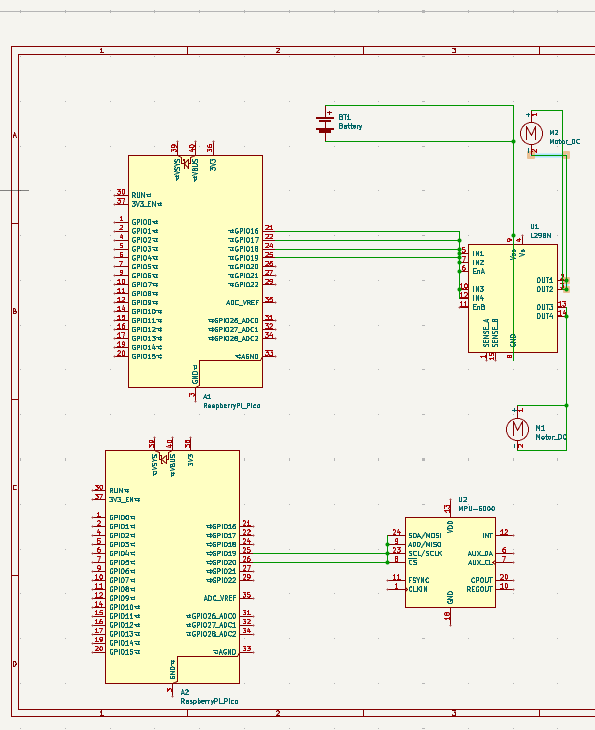Image resolution: width=595 pixels, height=730 pixels.
Task: Select the OUT3 pin label on L298N
Action: point(545,307)
